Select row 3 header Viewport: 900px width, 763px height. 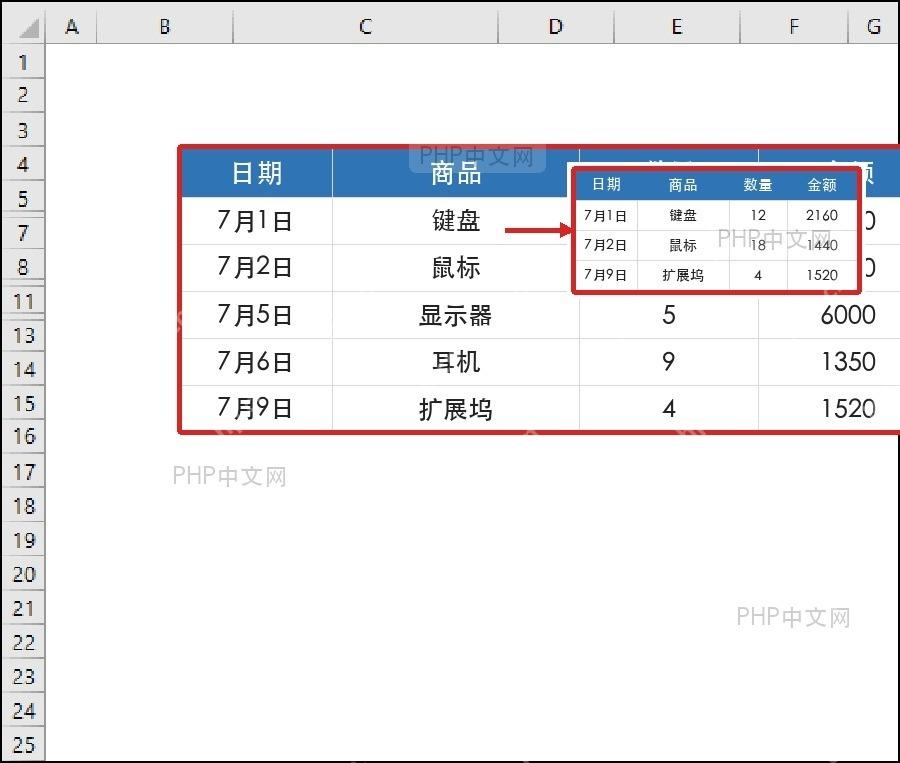(x=24, y=130)
